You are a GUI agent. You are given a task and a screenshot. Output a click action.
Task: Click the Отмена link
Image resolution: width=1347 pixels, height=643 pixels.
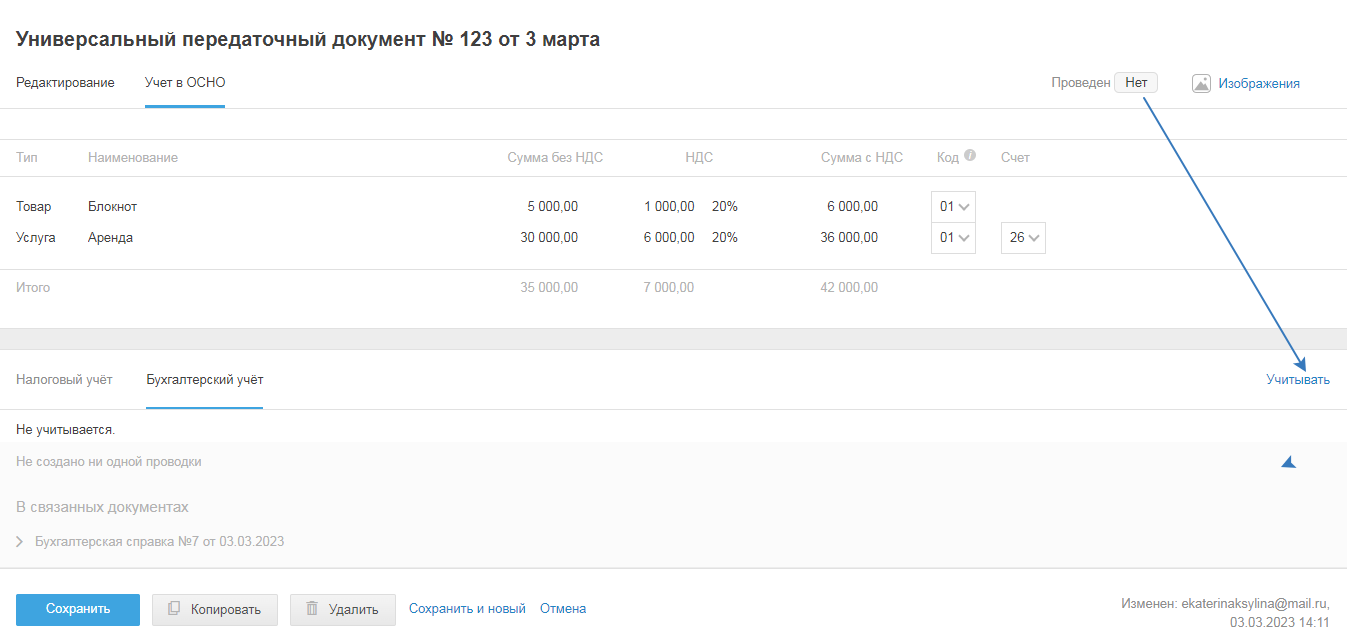coord(563,608)
